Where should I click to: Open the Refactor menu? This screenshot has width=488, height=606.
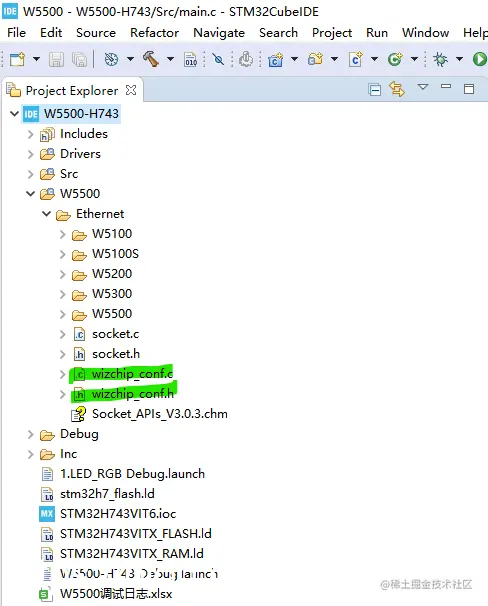(155, 33)
